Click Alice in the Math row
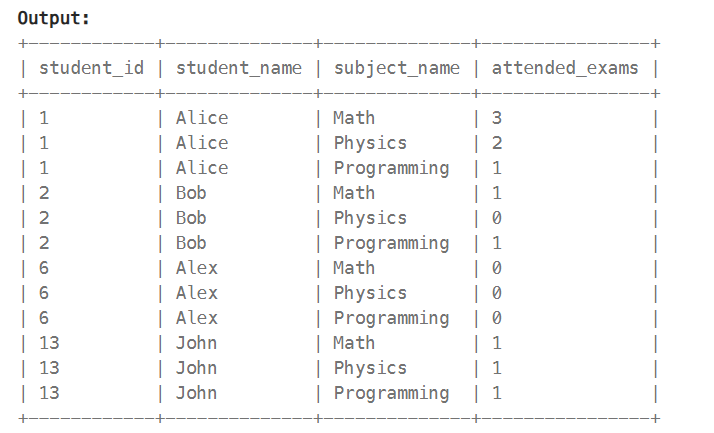 (x=201, y=118)
